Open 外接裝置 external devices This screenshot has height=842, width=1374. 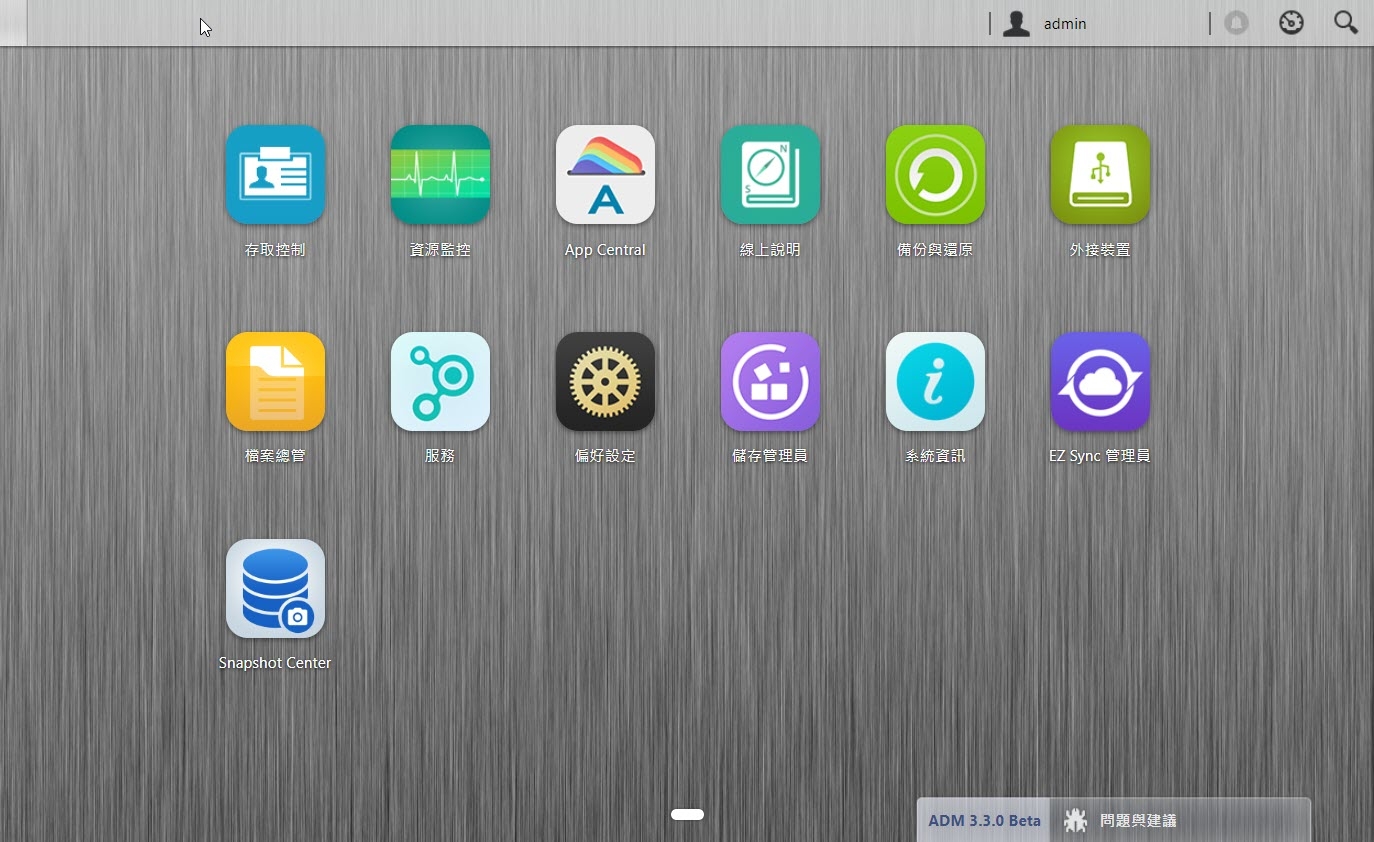[x=1100, y=175]
